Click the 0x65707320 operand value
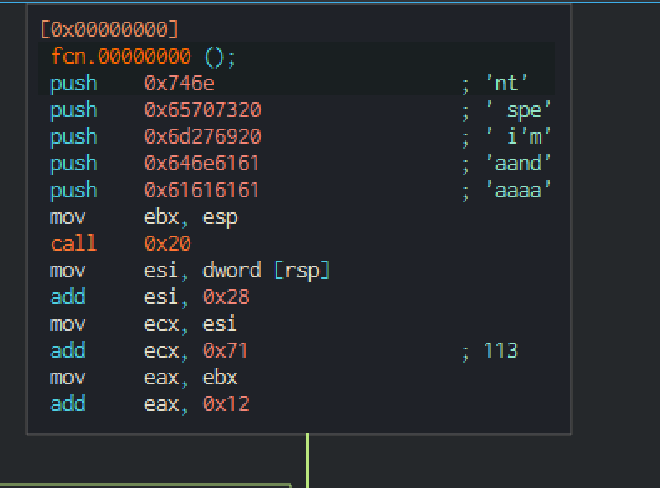 202,110
